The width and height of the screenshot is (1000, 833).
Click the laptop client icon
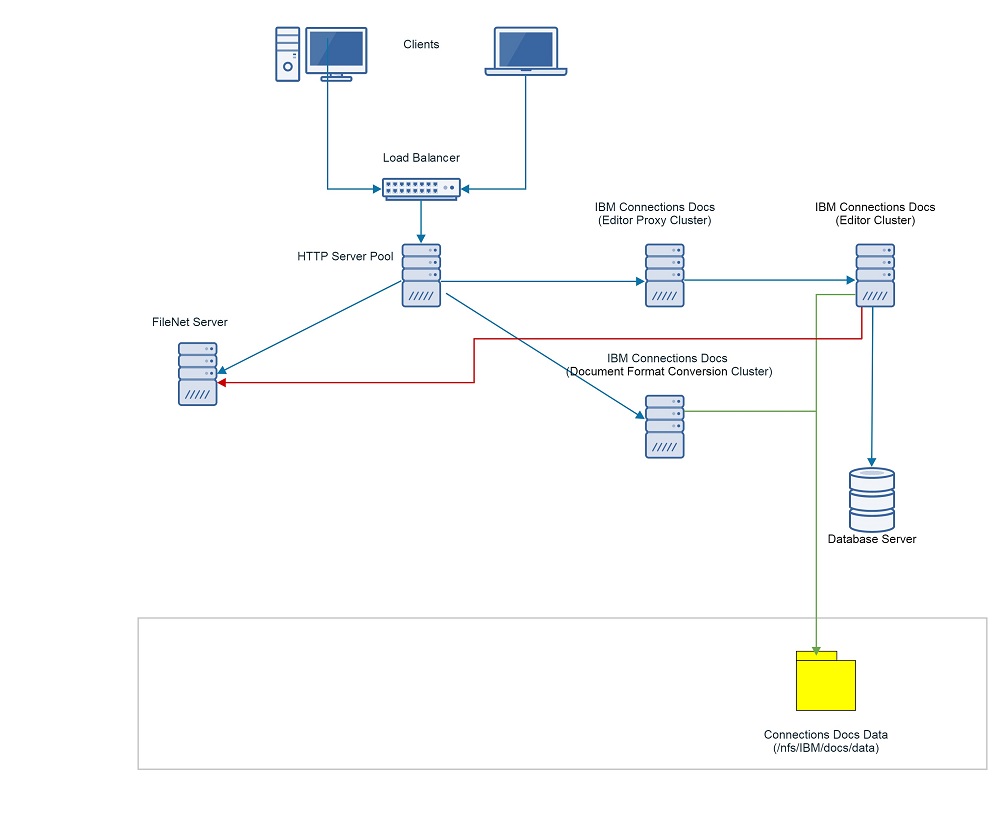click(x=525, y=48)
